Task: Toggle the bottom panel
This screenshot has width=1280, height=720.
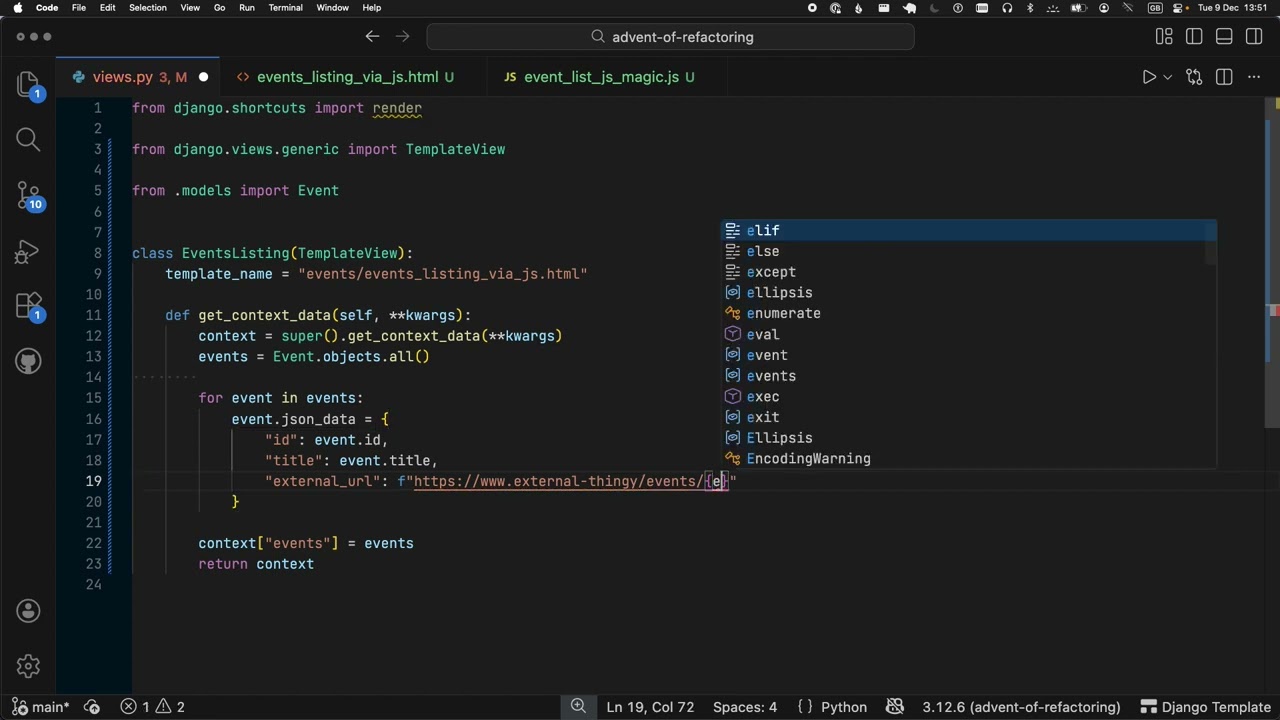Action: pos(1224,37)
